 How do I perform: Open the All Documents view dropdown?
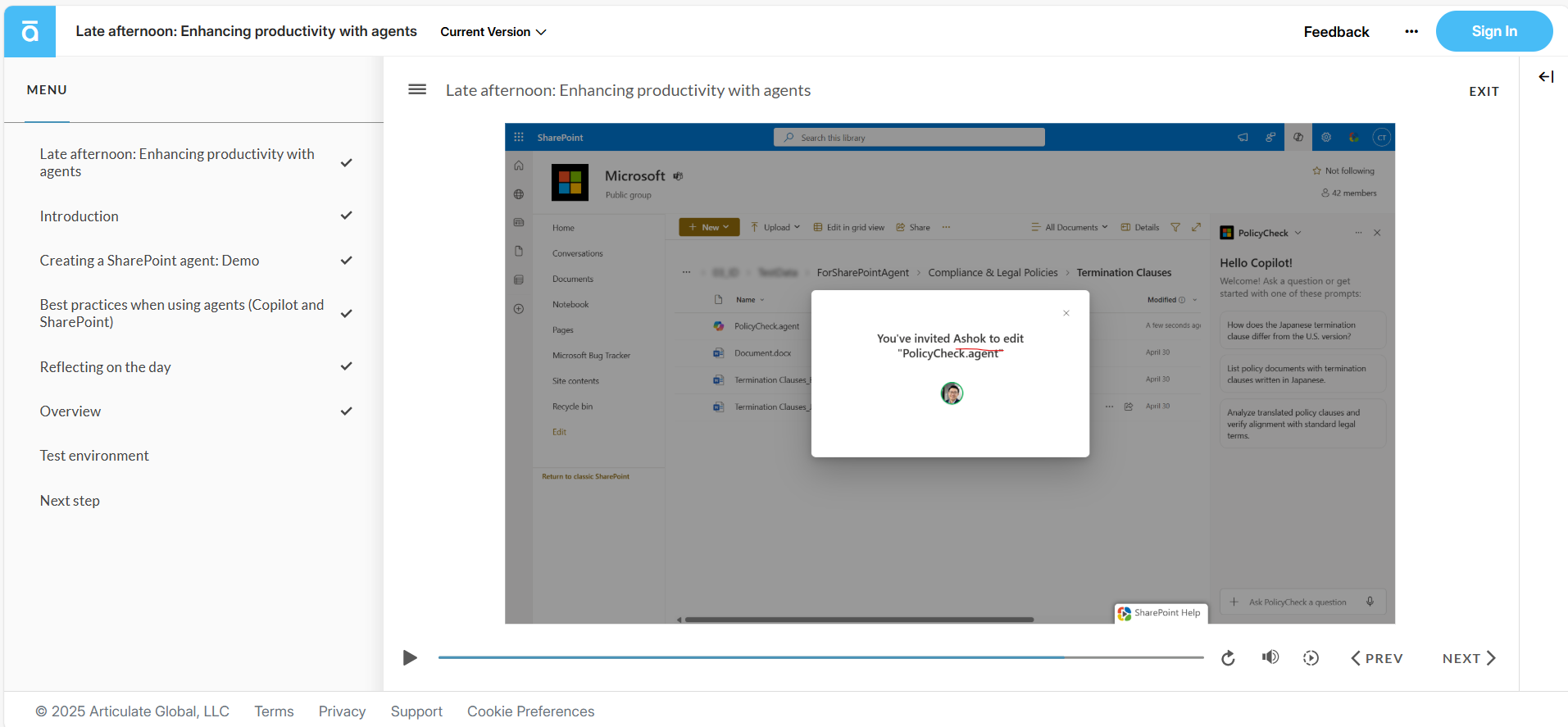[1070, 227]
